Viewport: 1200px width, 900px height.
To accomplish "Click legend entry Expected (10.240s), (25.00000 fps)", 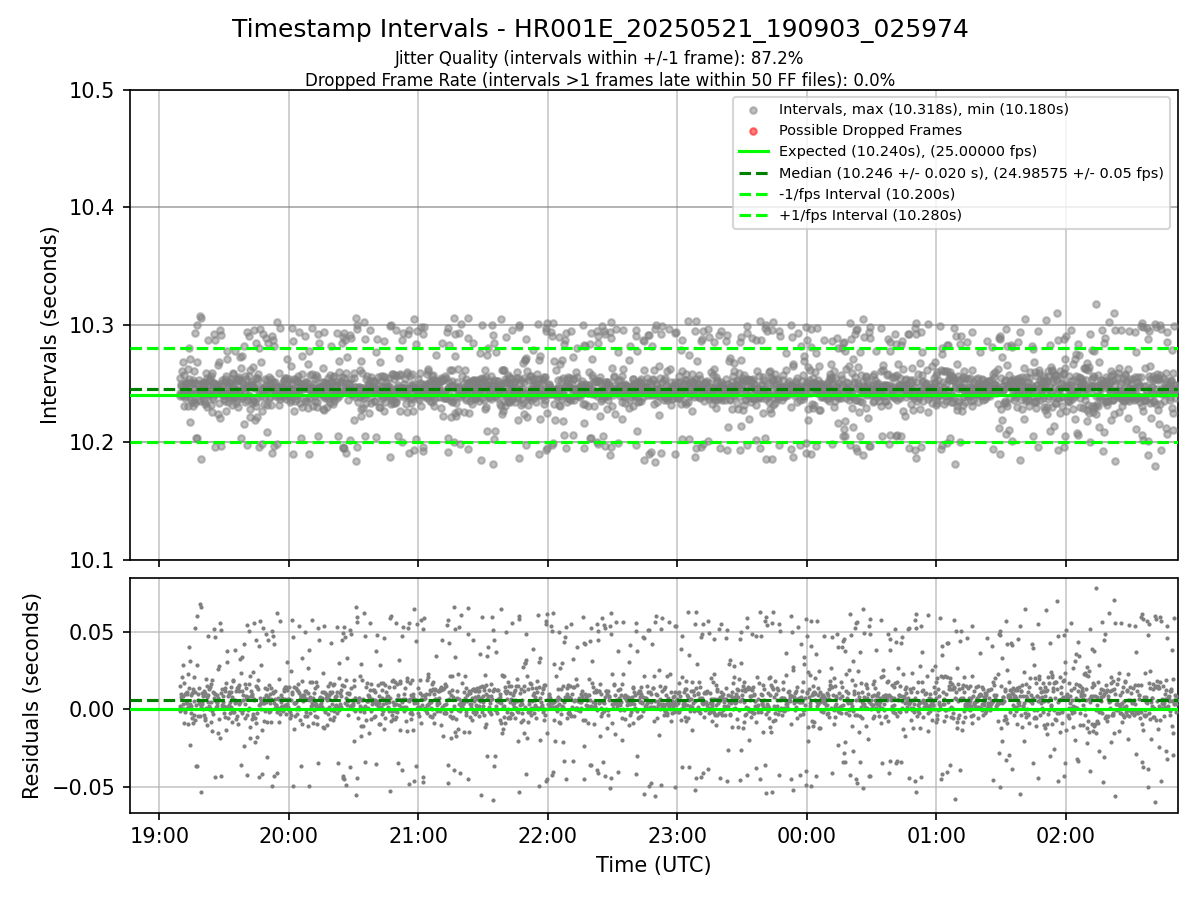I will [x=908, y=151].
